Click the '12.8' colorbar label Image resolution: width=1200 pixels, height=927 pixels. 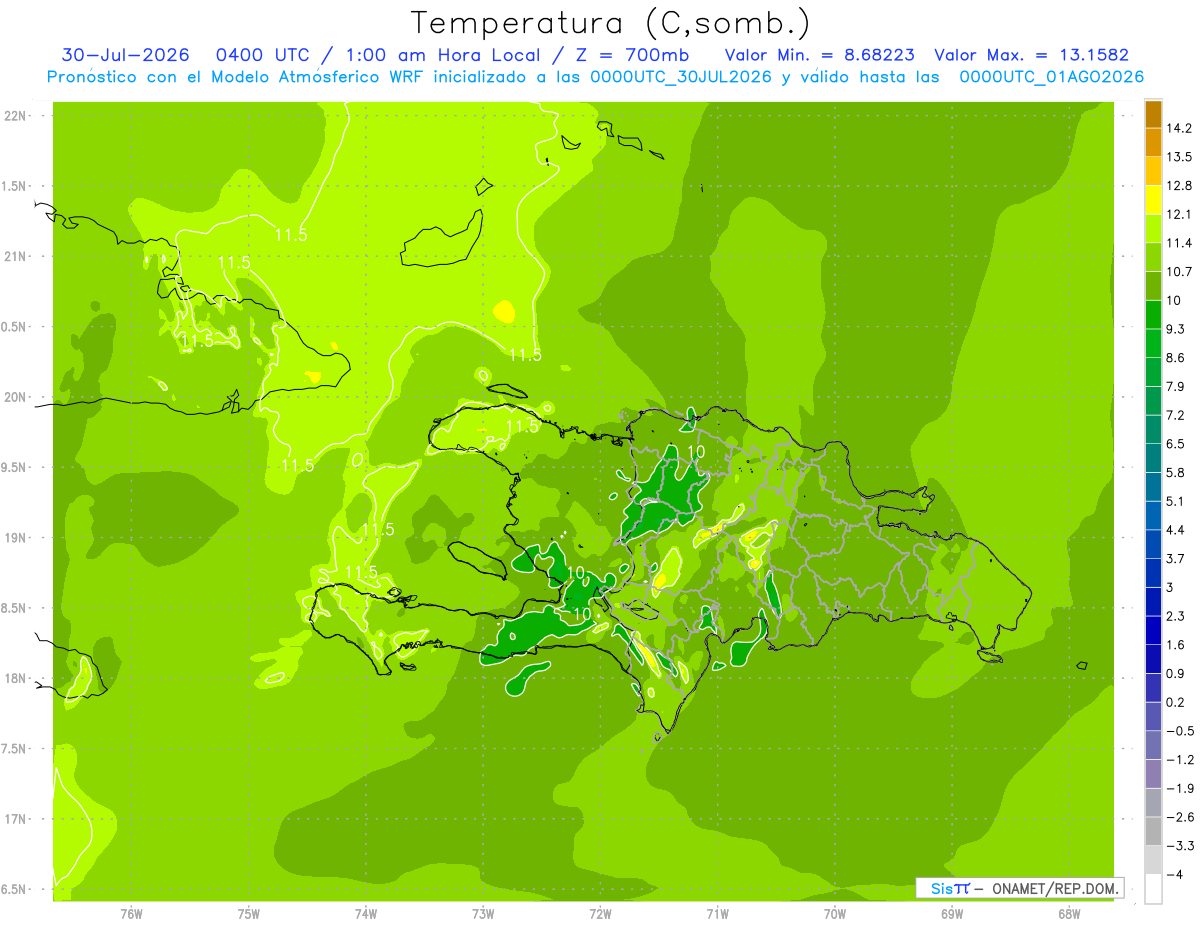tap(1179, 186)
